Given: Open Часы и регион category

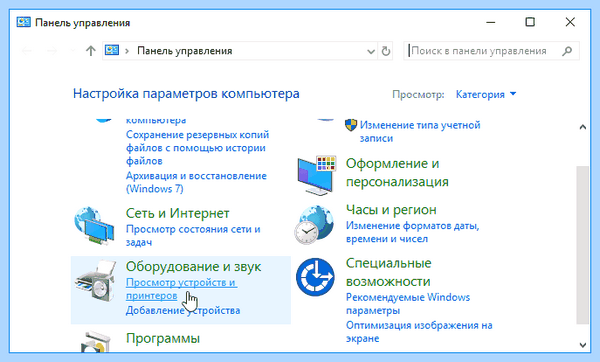Looking at the screenshot, I should coord(391,210).
